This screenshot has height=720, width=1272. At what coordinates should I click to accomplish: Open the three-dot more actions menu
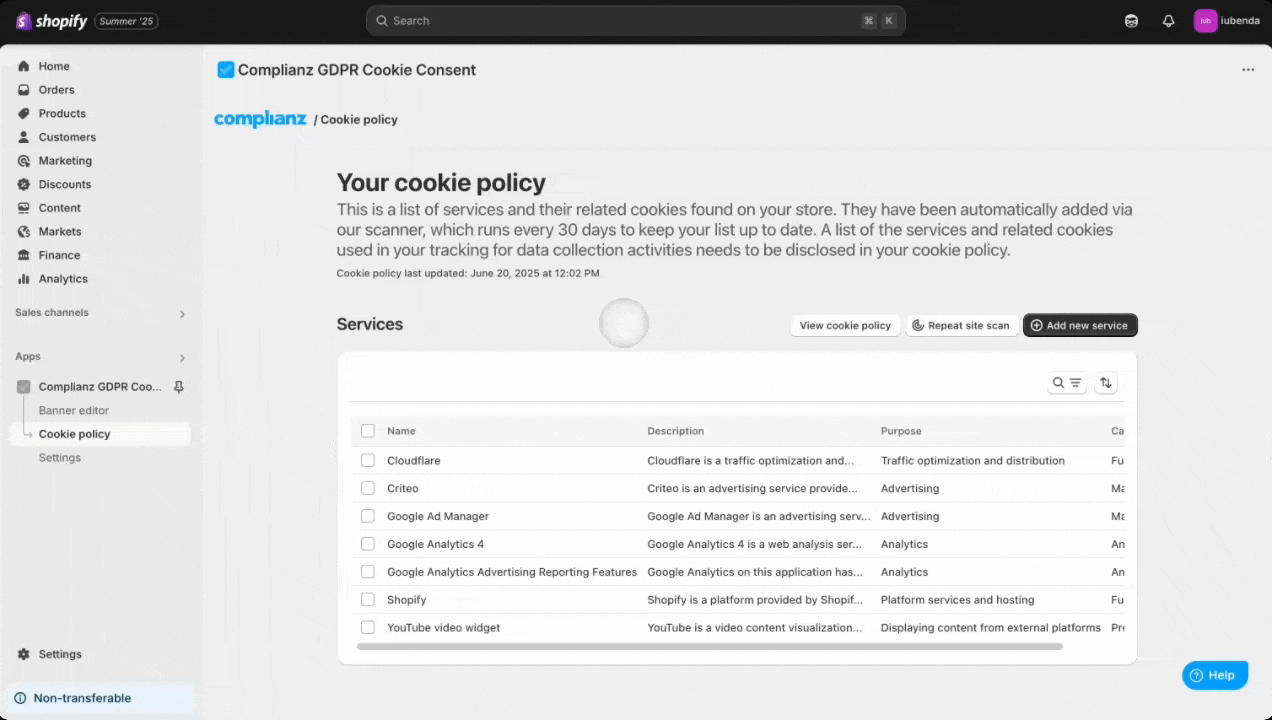tap(1248, 70)
